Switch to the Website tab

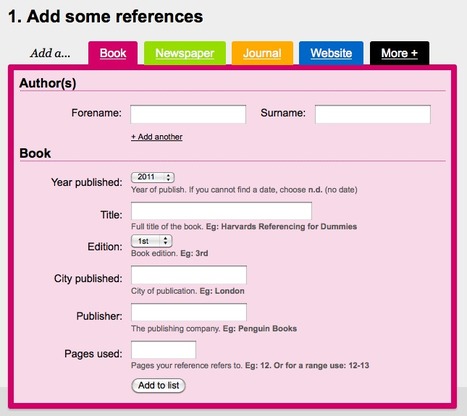331,53
